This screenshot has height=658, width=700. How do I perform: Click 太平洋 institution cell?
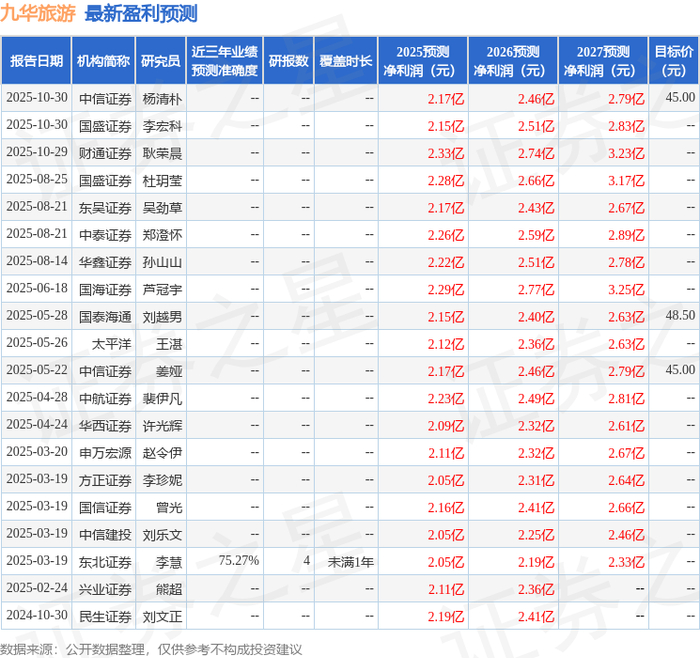point(112,344)
